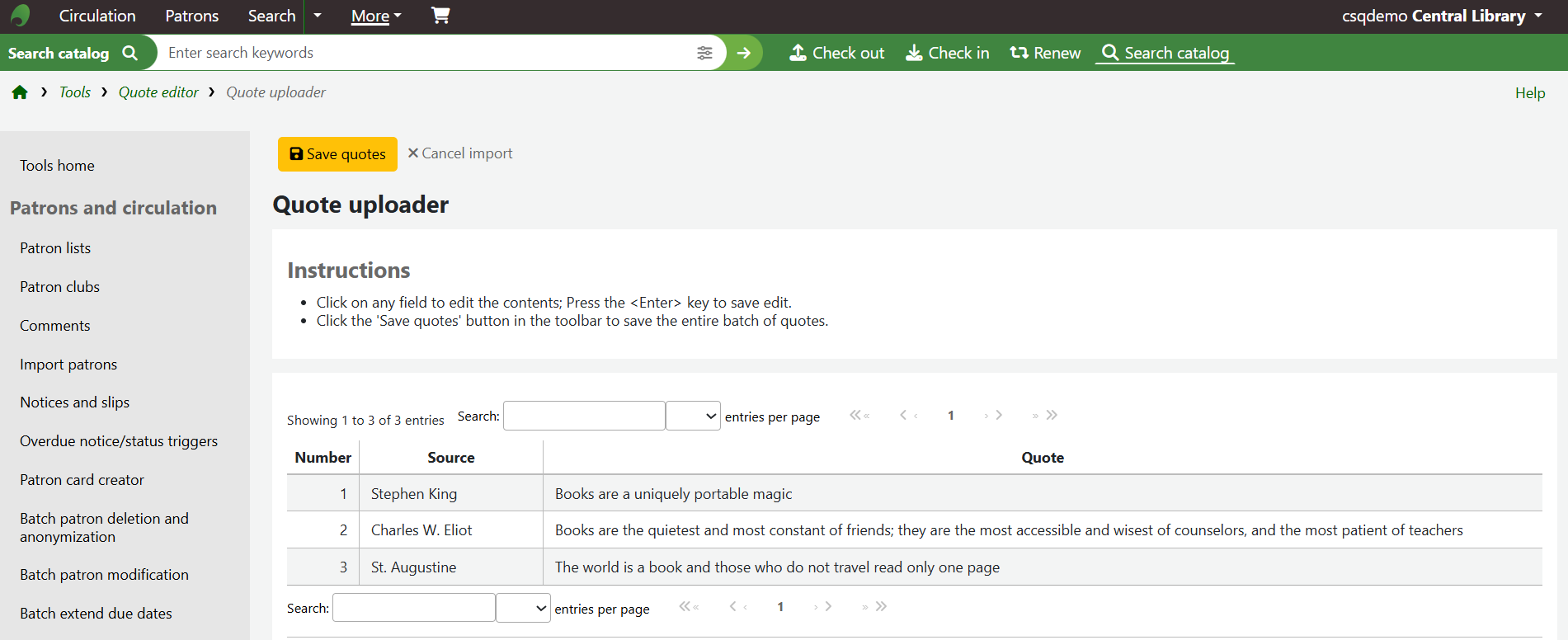Go to top pagination last page arrows

pyautogui.click(x=1045, y=415)
